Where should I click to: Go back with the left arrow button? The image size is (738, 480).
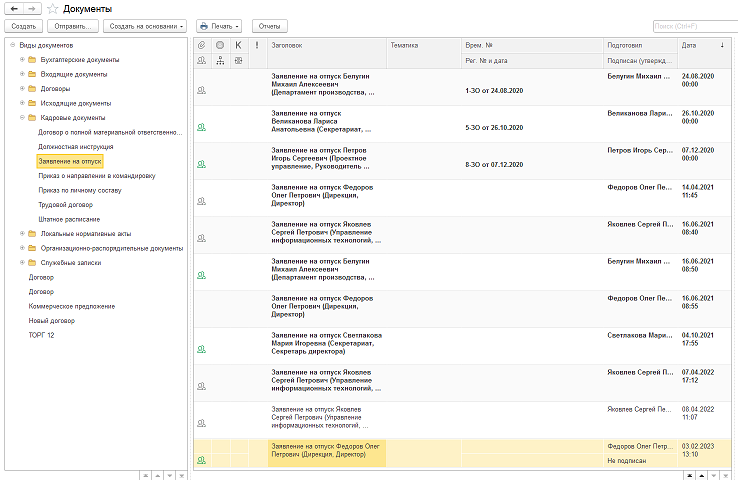coord(14,9)
